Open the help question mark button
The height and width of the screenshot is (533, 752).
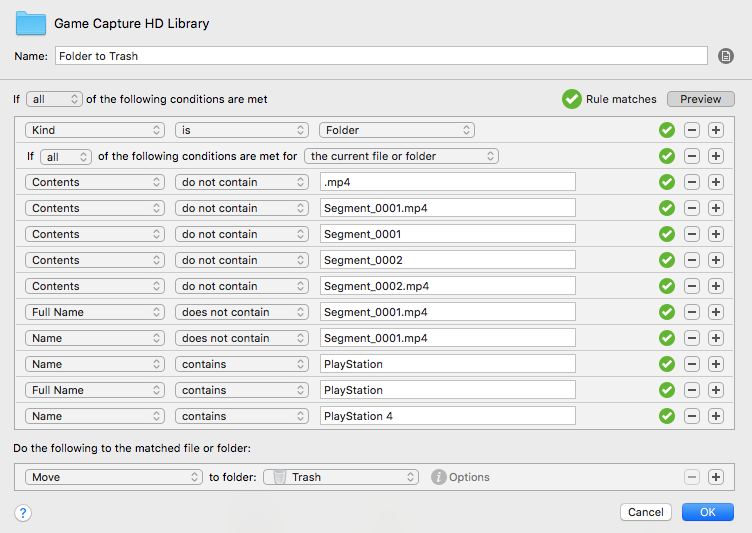pyautogui.click(x=23, y=512)
